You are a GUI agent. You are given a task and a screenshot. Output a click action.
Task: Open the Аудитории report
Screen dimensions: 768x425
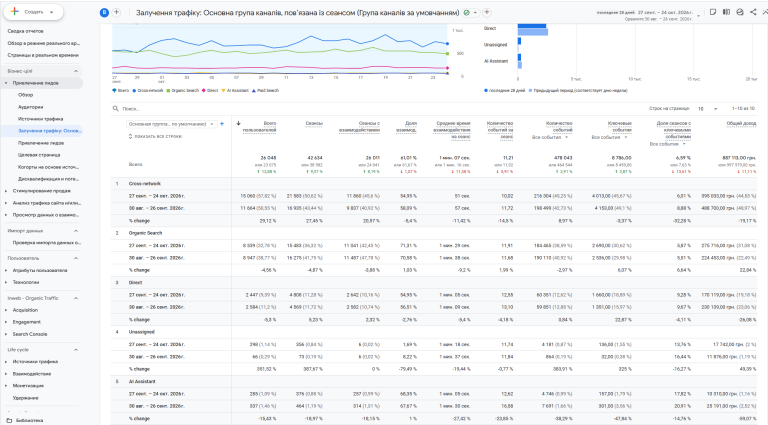[x=30, y=107]
